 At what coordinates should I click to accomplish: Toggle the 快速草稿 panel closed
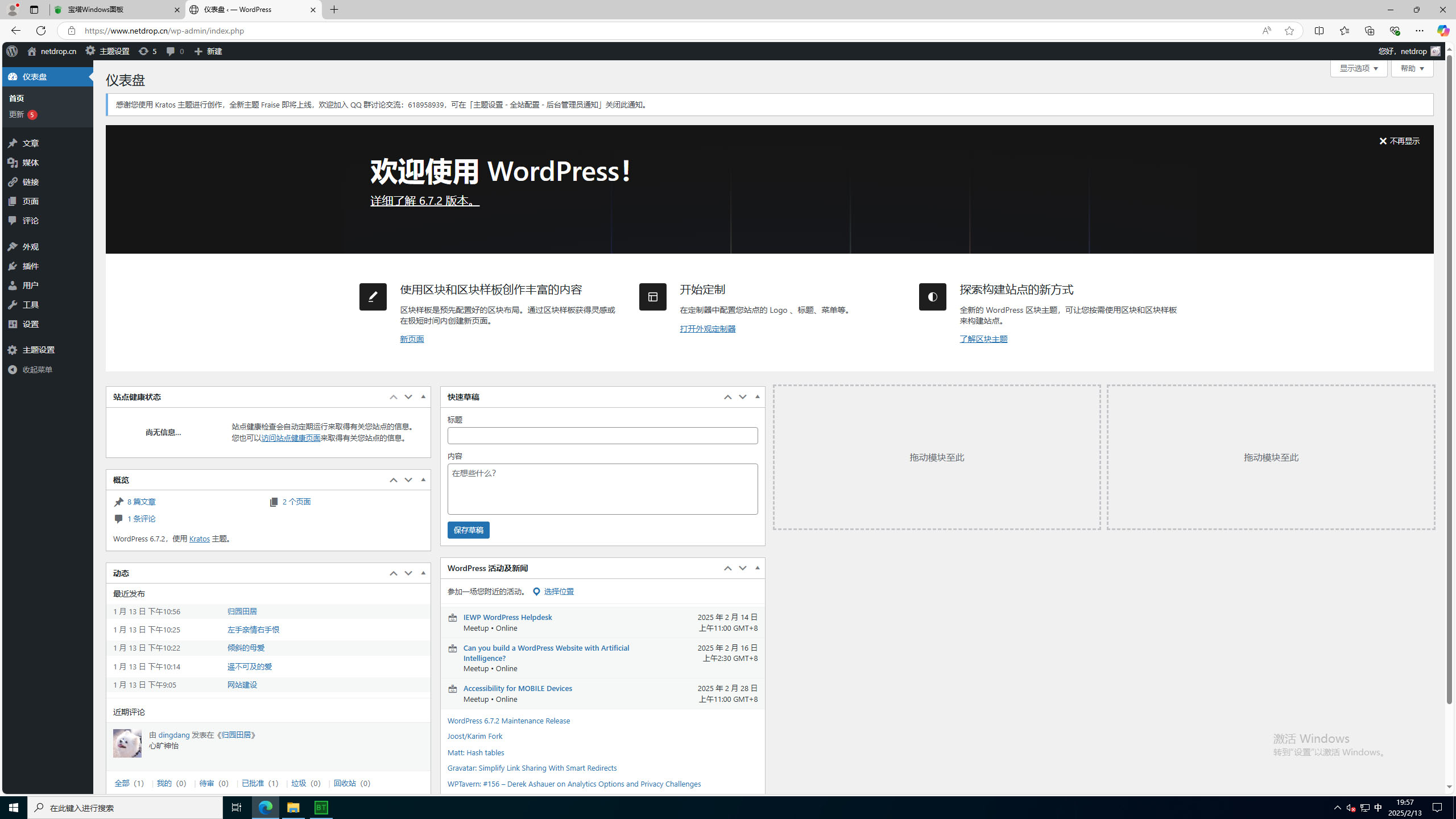757,397
